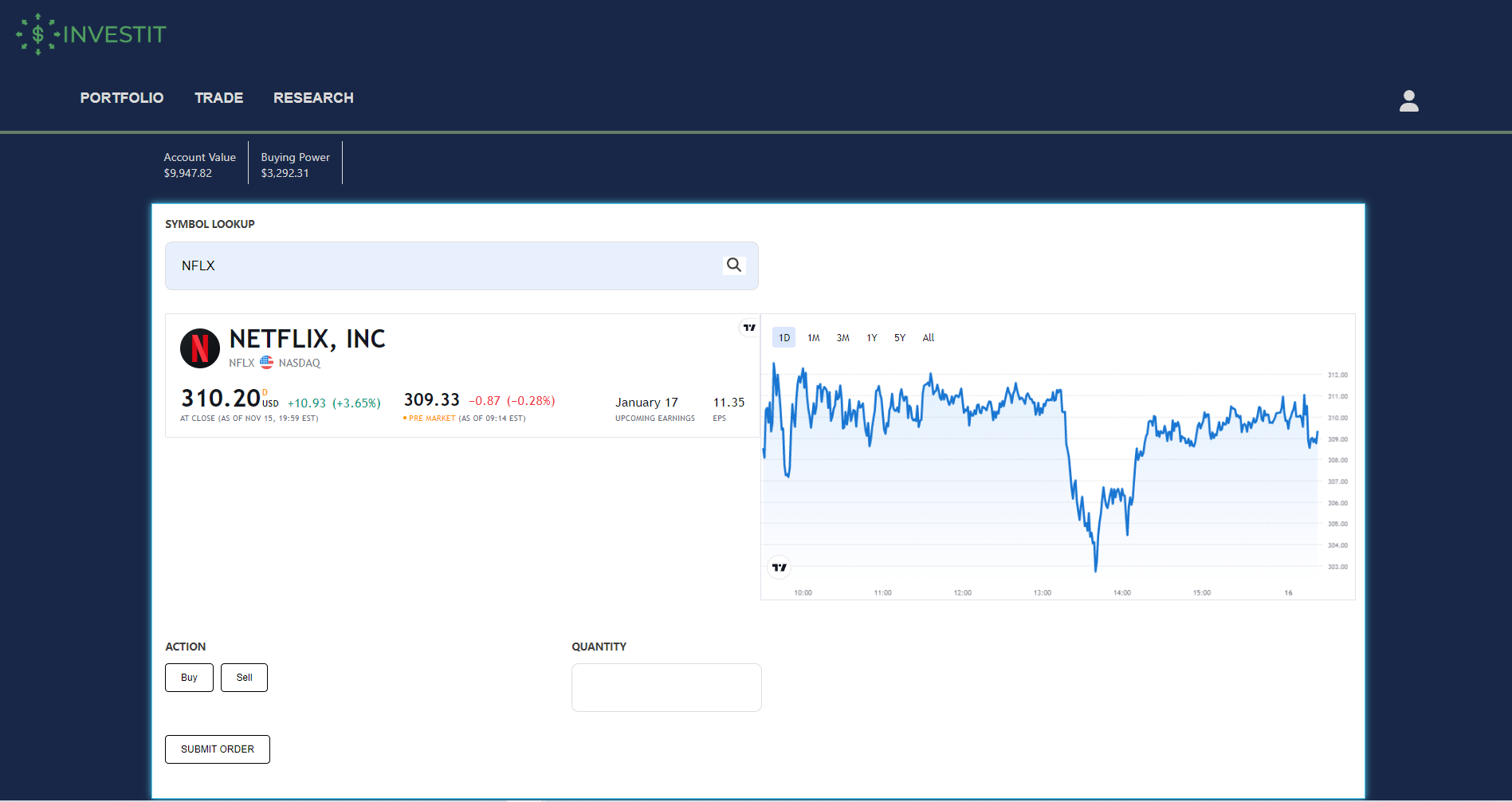
Task: Open the Research menu
Action: click(x=313, y=97)
